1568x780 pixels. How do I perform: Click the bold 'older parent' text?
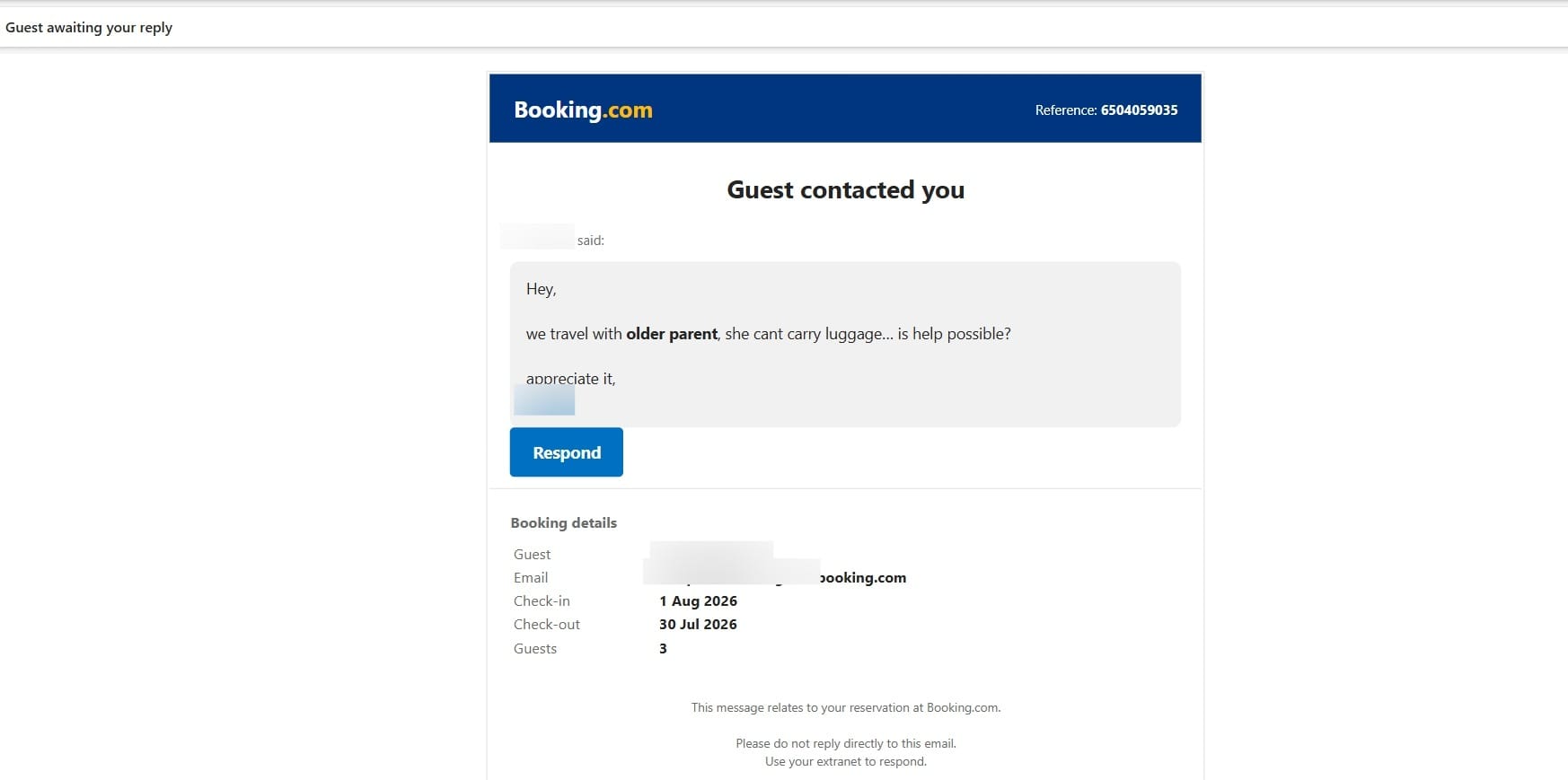pos(672,334)
